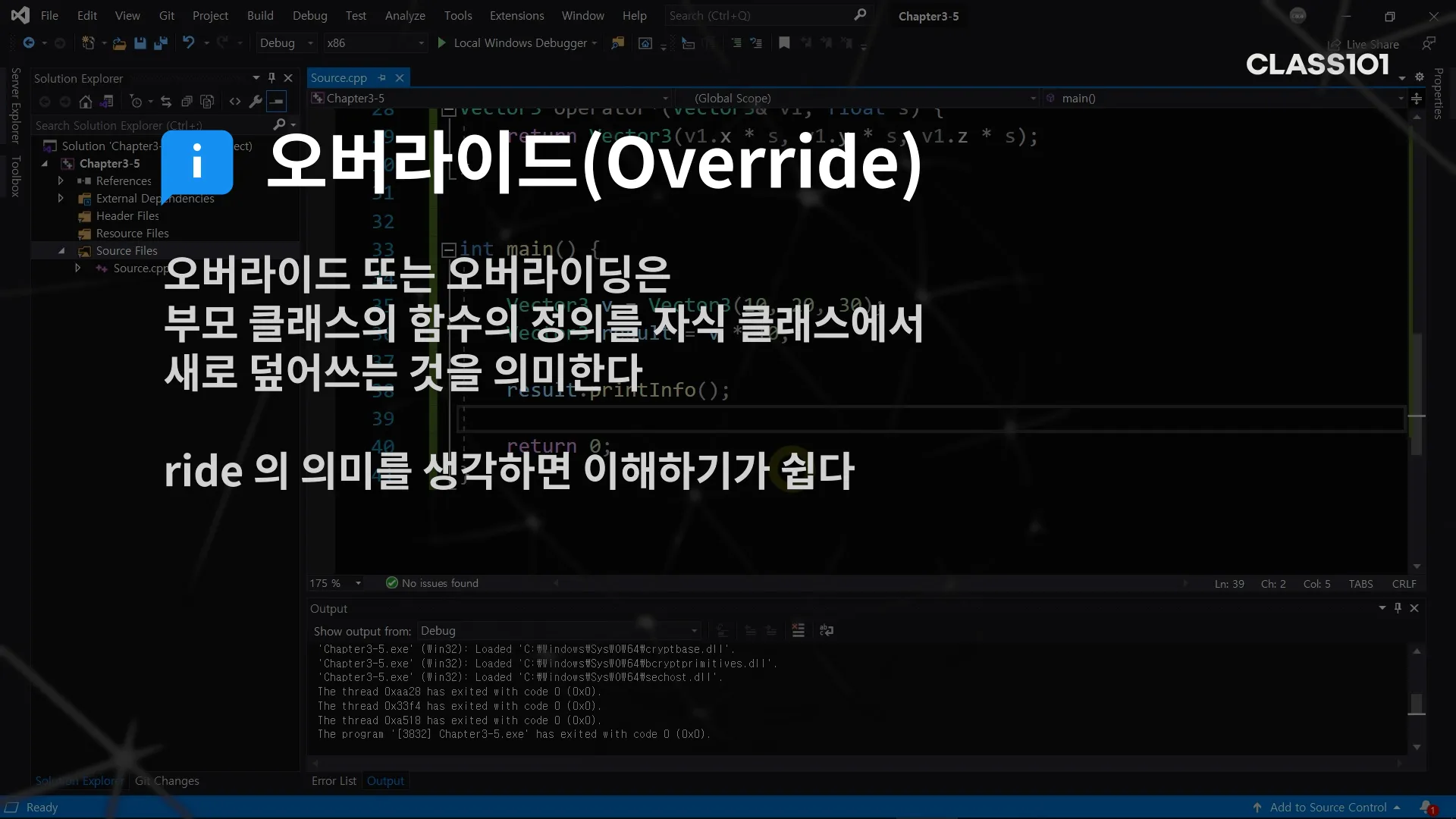This screenshot has width=1456, height=819.
Task: Click the Undo toolbar icon
Action: (x=189, y=43)
